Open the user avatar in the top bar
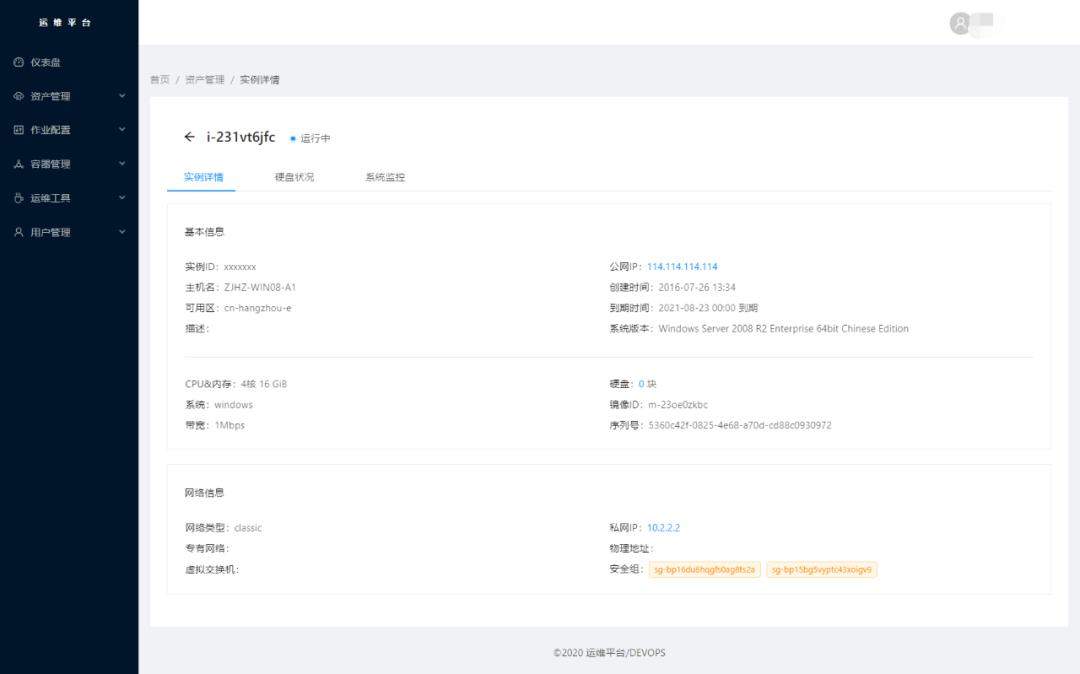Image resolution: width=1080 pixels, height=674 pixels. 960,23
